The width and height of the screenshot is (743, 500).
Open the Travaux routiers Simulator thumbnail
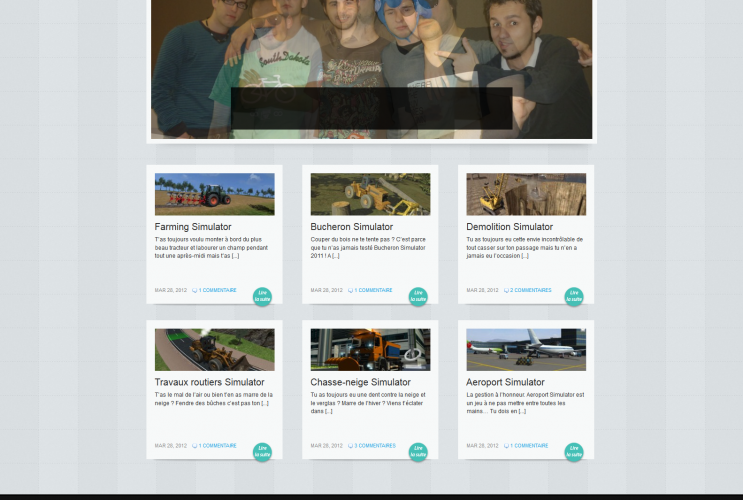214,350
